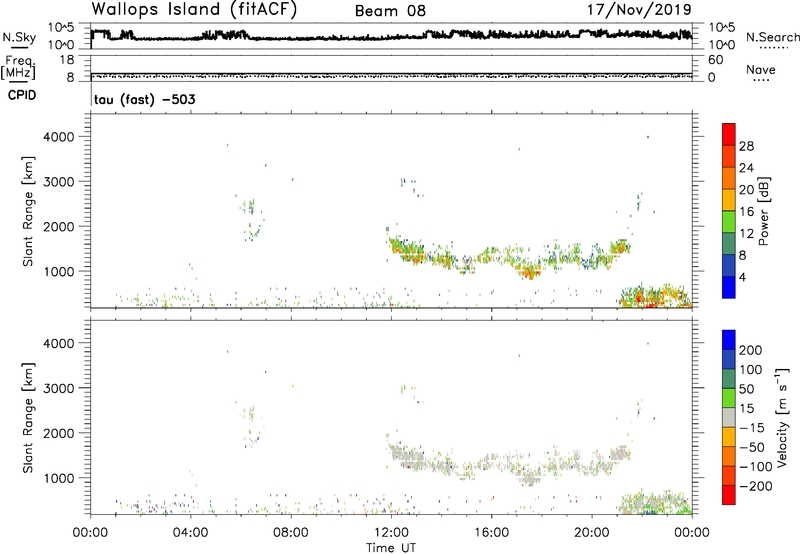
Task: Click the red top segment of the Power color bar
Action: [729, 134]
